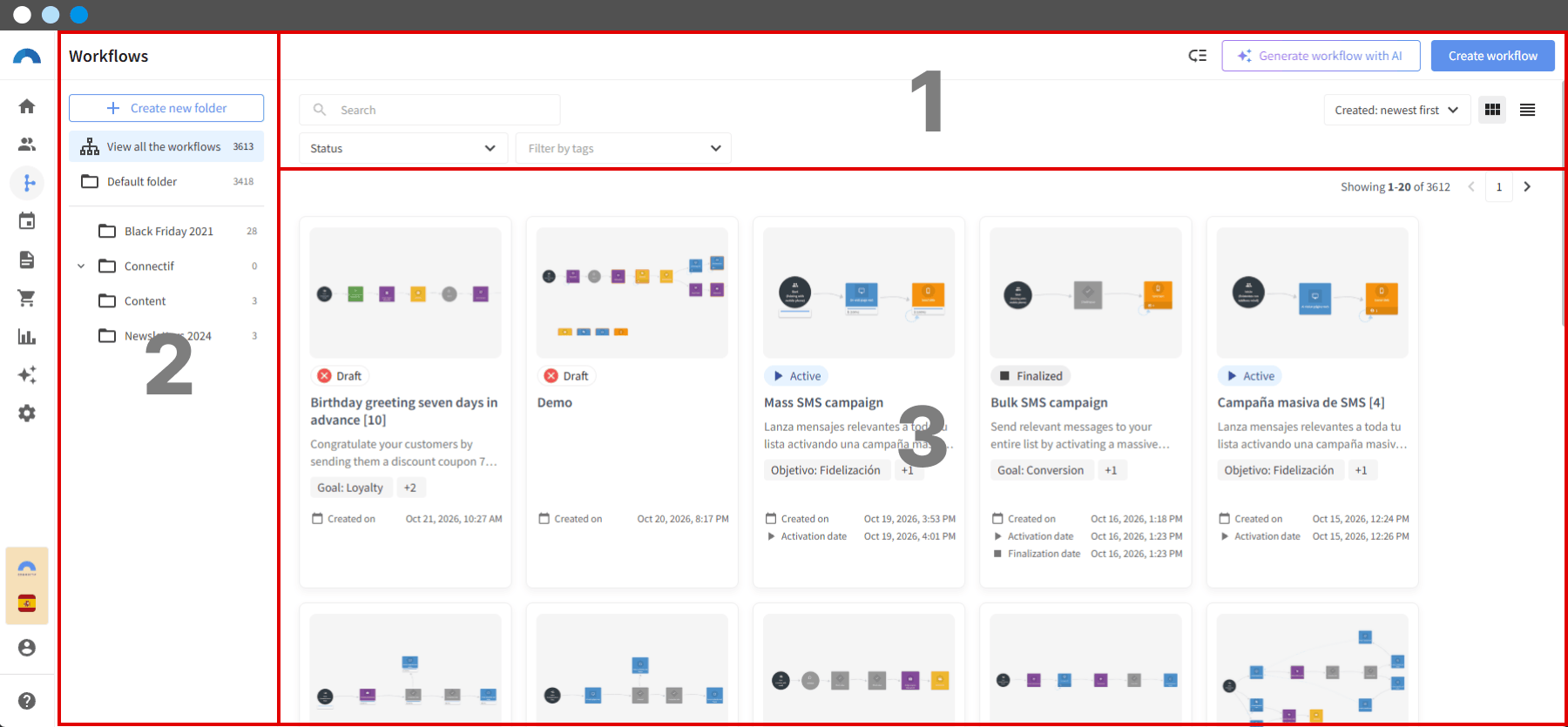Open the Contacts people icon in sidebar
This screenshot has height=727, width=1568.
pyautogui.click(x=27, y=145)
